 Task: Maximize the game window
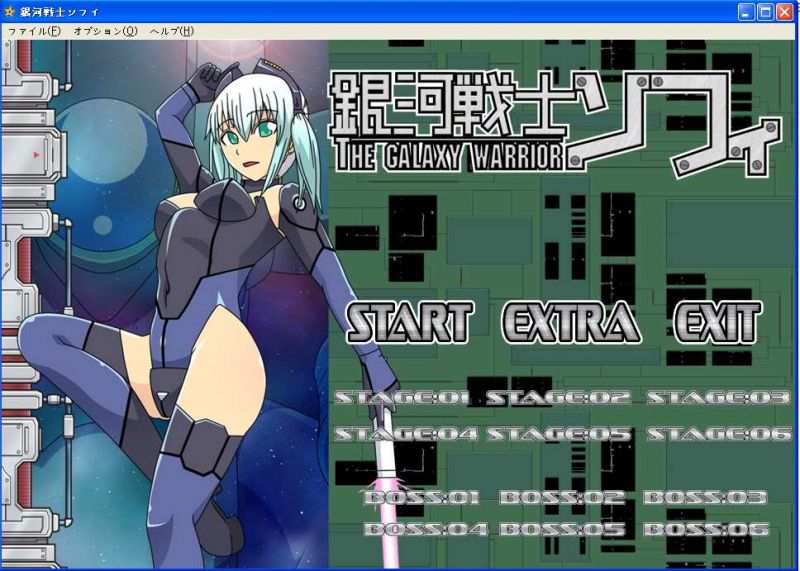pos(765,12)
